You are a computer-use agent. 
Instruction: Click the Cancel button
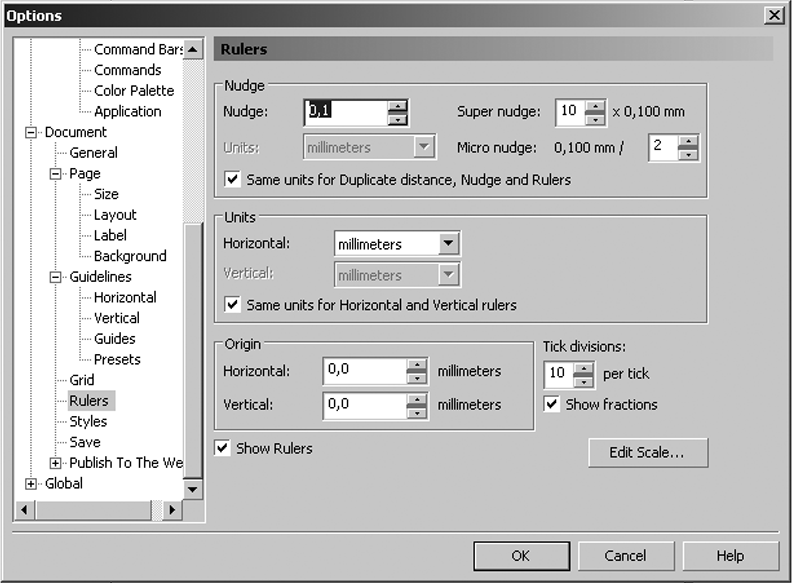coord(625,556)
